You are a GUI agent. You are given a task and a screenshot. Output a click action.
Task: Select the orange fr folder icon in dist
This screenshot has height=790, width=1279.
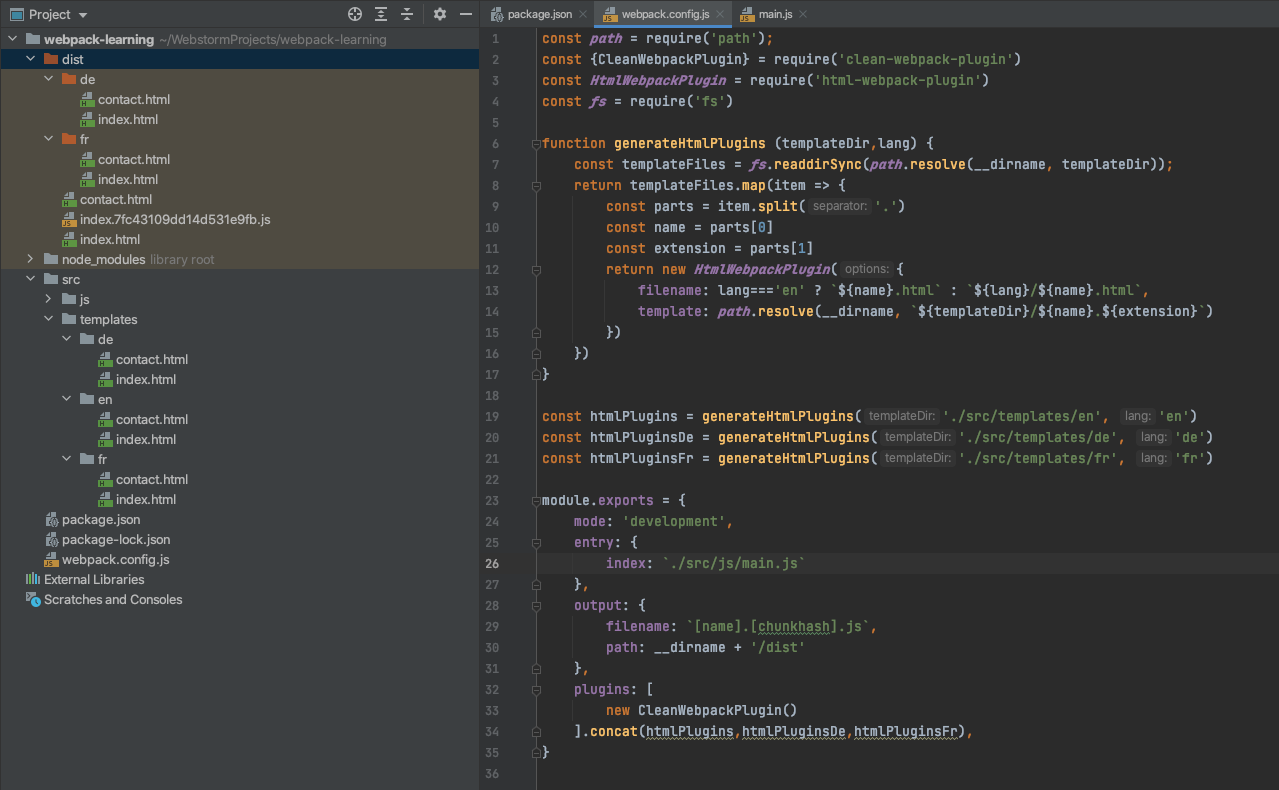69,140
